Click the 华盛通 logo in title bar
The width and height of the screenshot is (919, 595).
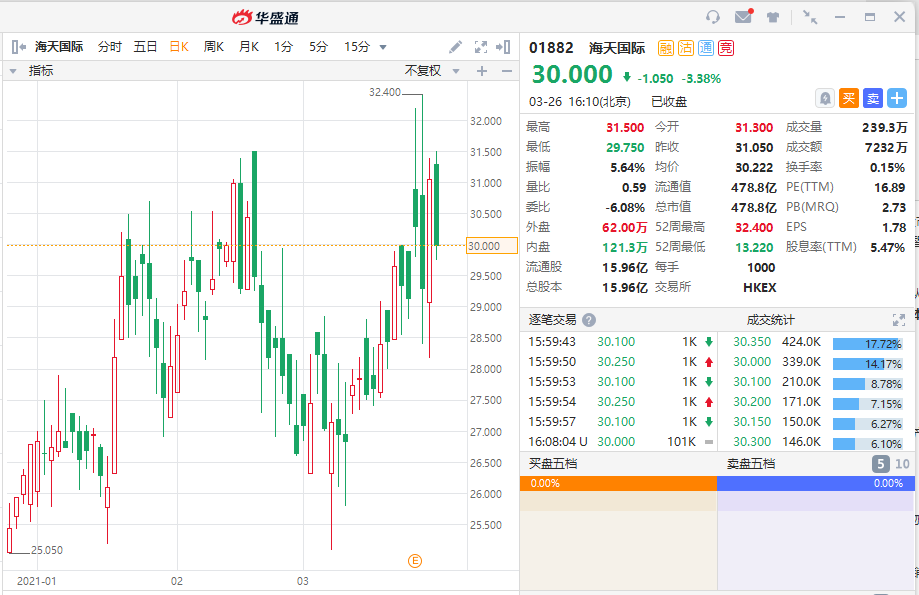pyautogui.click(x=266, y=18)
